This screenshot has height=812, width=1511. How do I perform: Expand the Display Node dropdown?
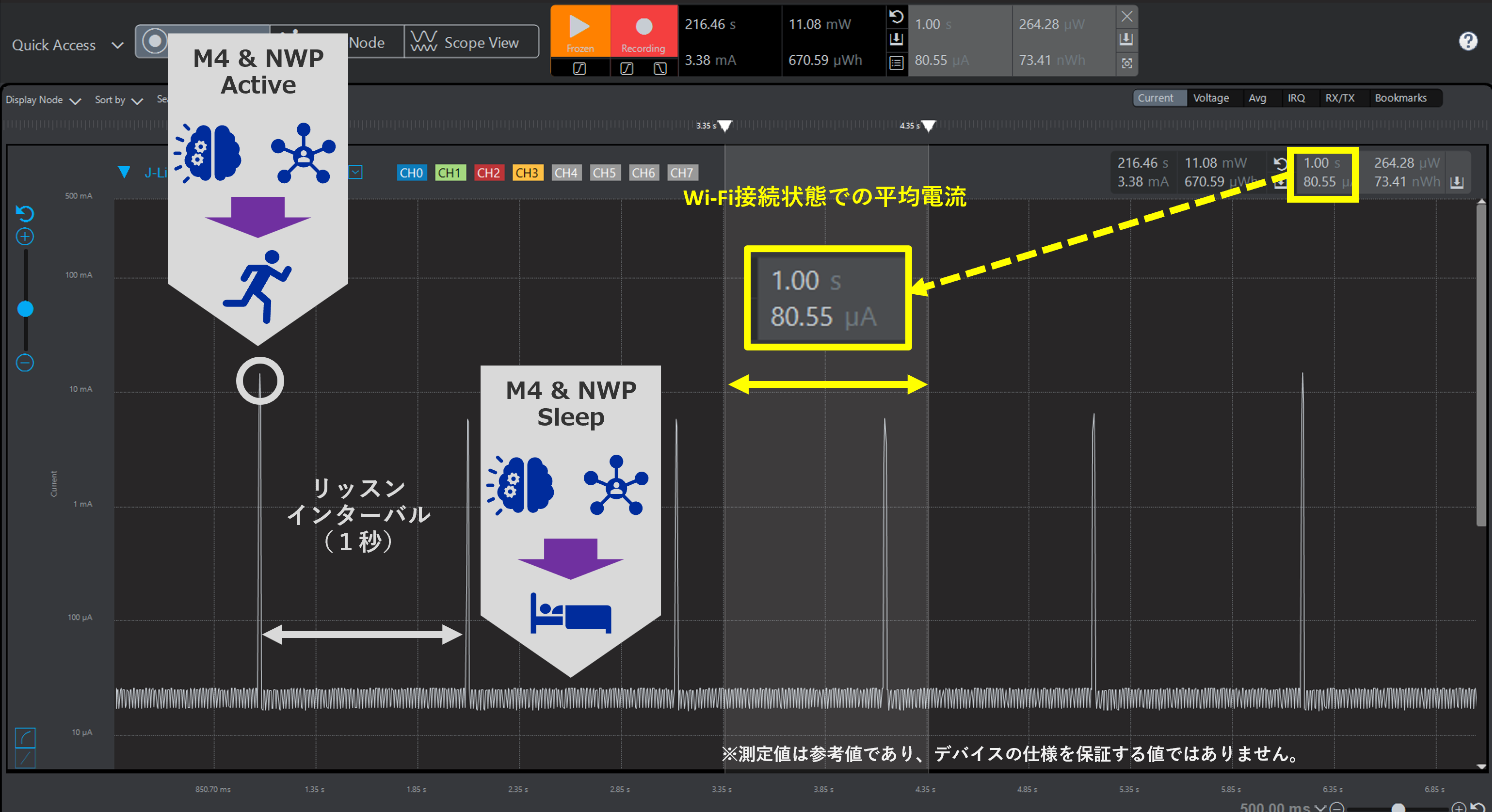coord(43,100)
